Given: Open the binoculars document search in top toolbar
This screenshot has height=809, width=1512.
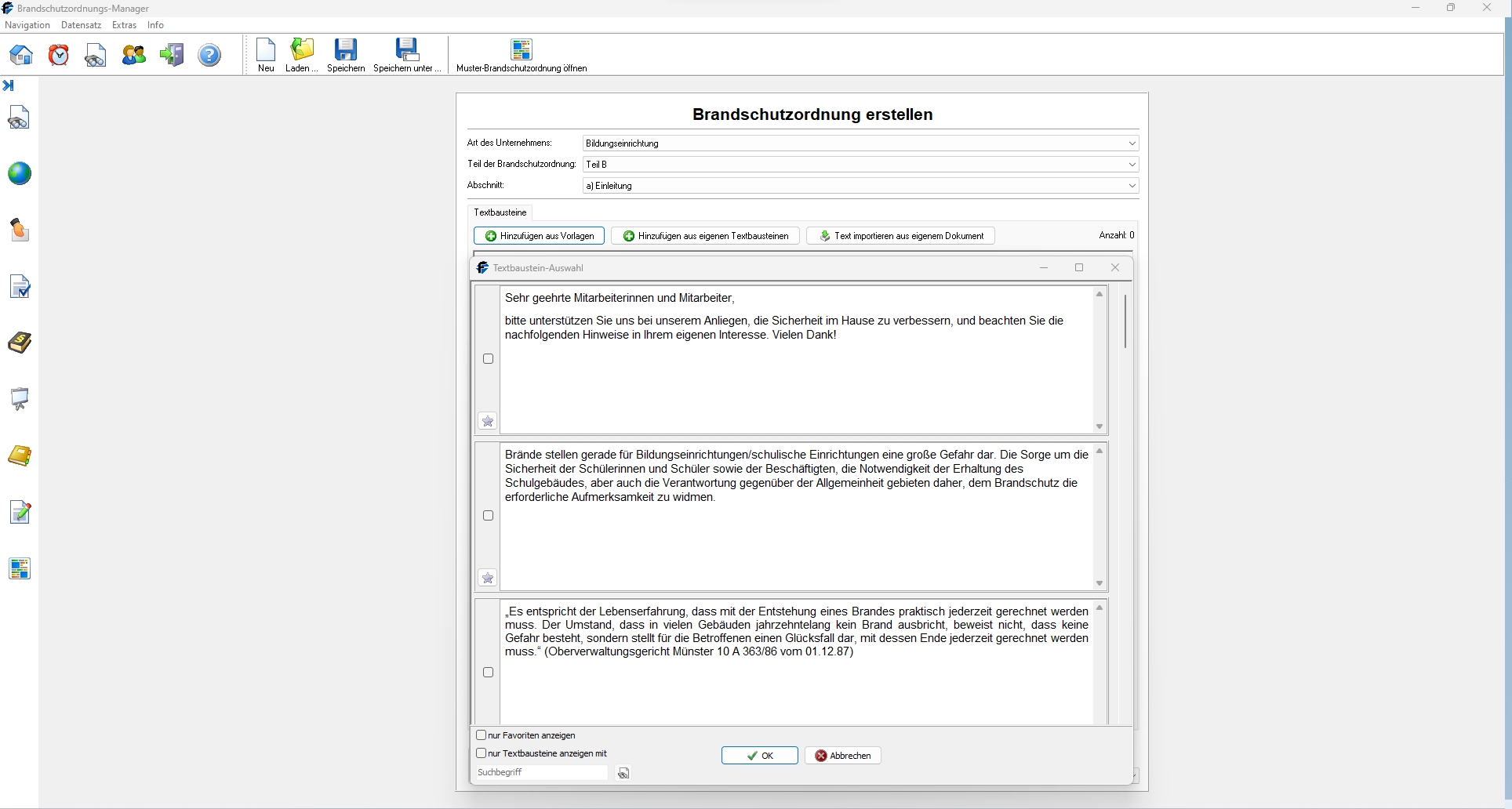Looking at the screenshot, I should click(96, 56).
